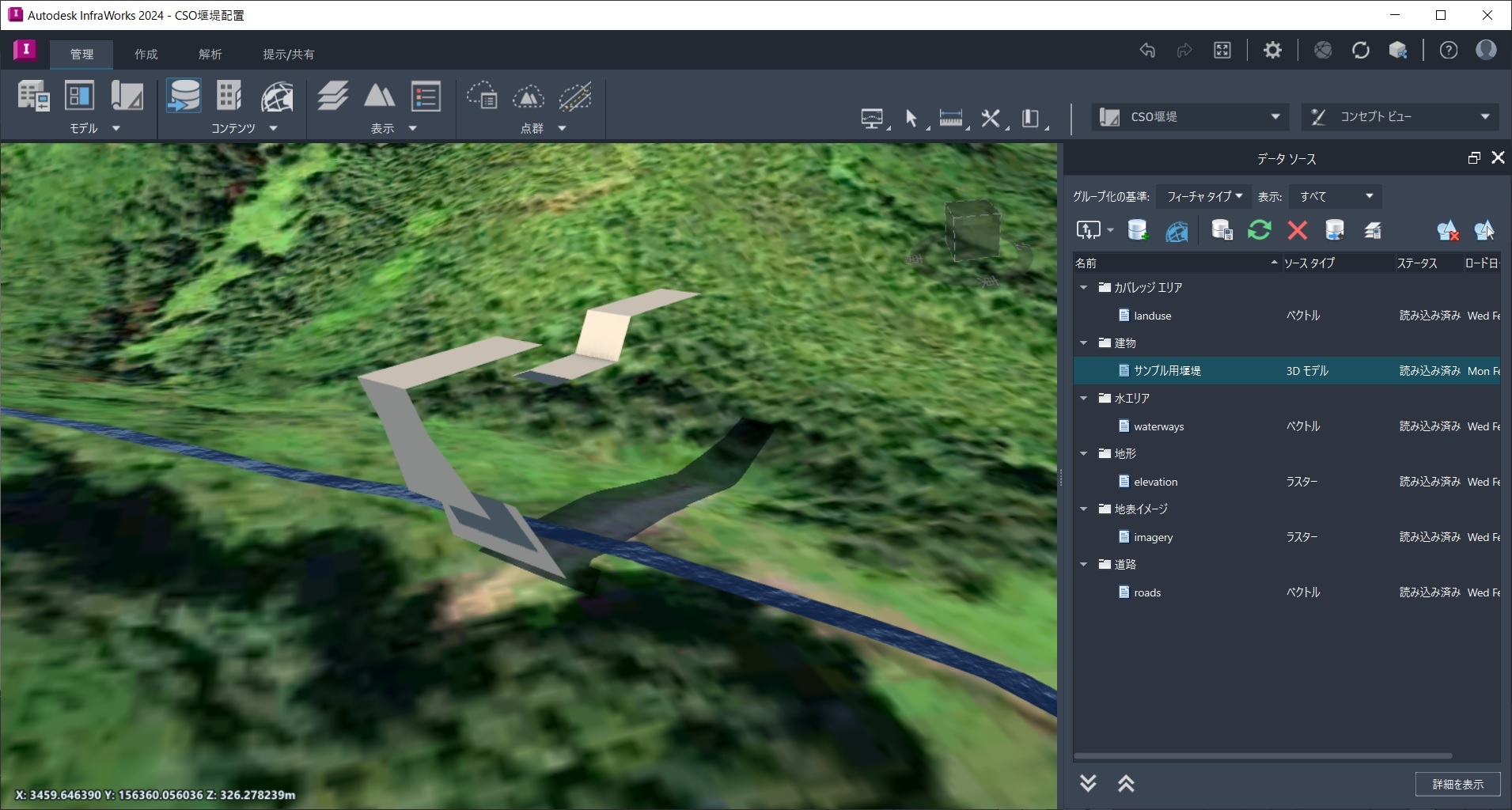This screenshot has height=810, width=1512.
Task: Select the waterways data source row
Action: (1158, 426)
